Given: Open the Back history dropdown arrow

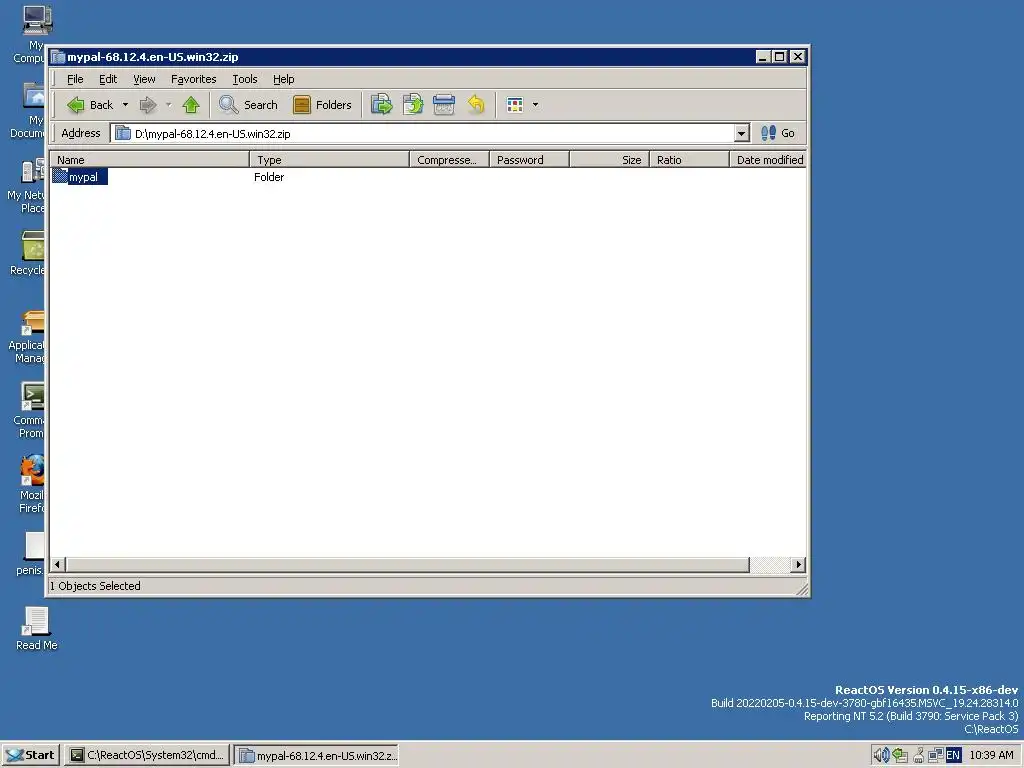Looking at the screenshot, I should 125,104.
